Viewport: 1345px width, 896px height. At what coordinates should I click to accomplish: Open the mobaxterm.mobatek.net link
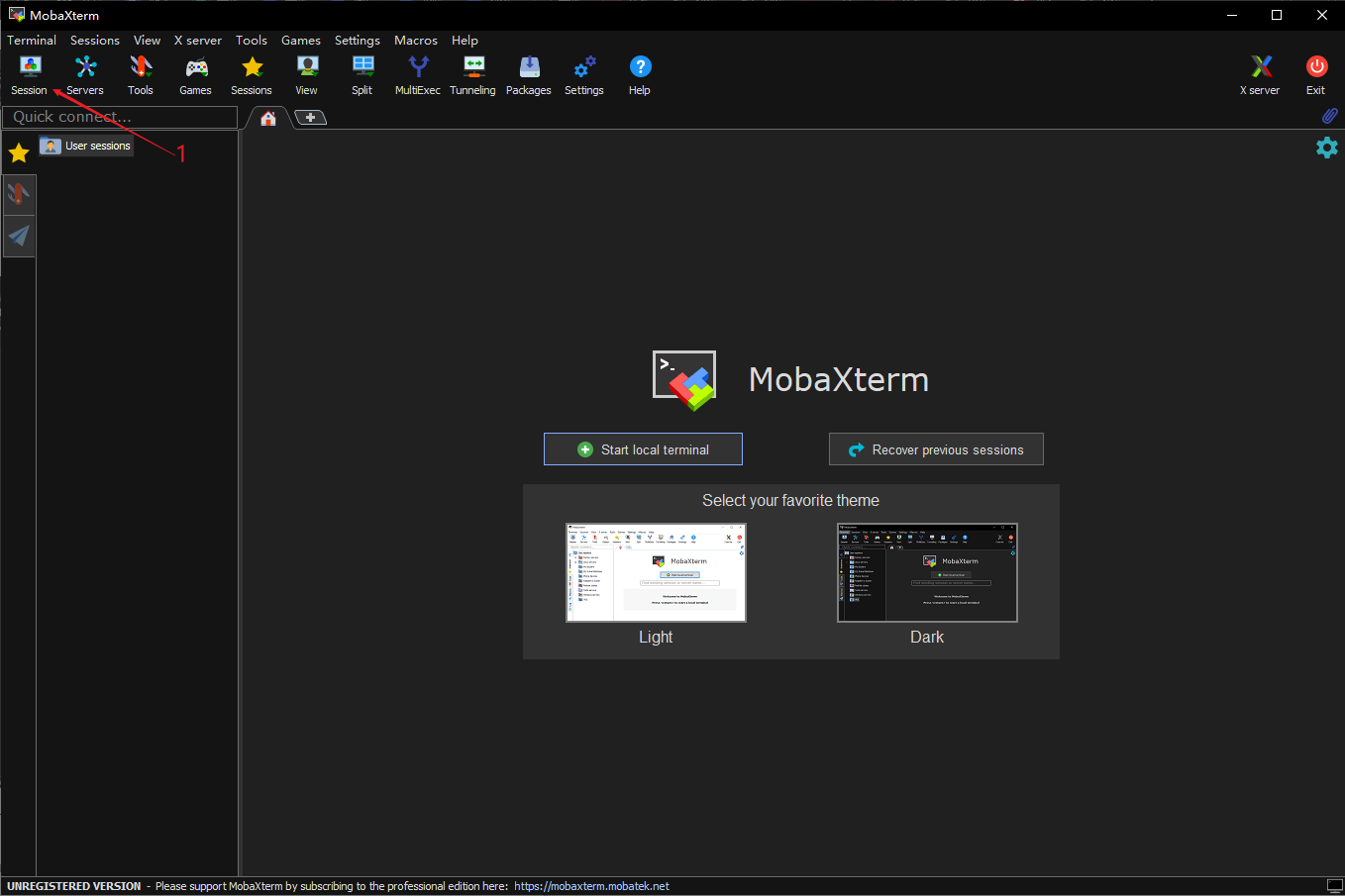[591, 886]
